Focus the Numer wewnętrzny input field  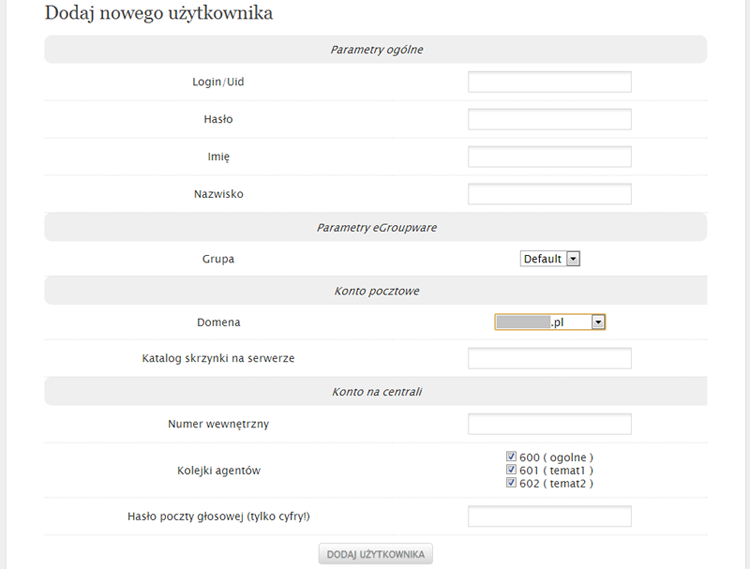pyautogui.click(x=549, y=424)
